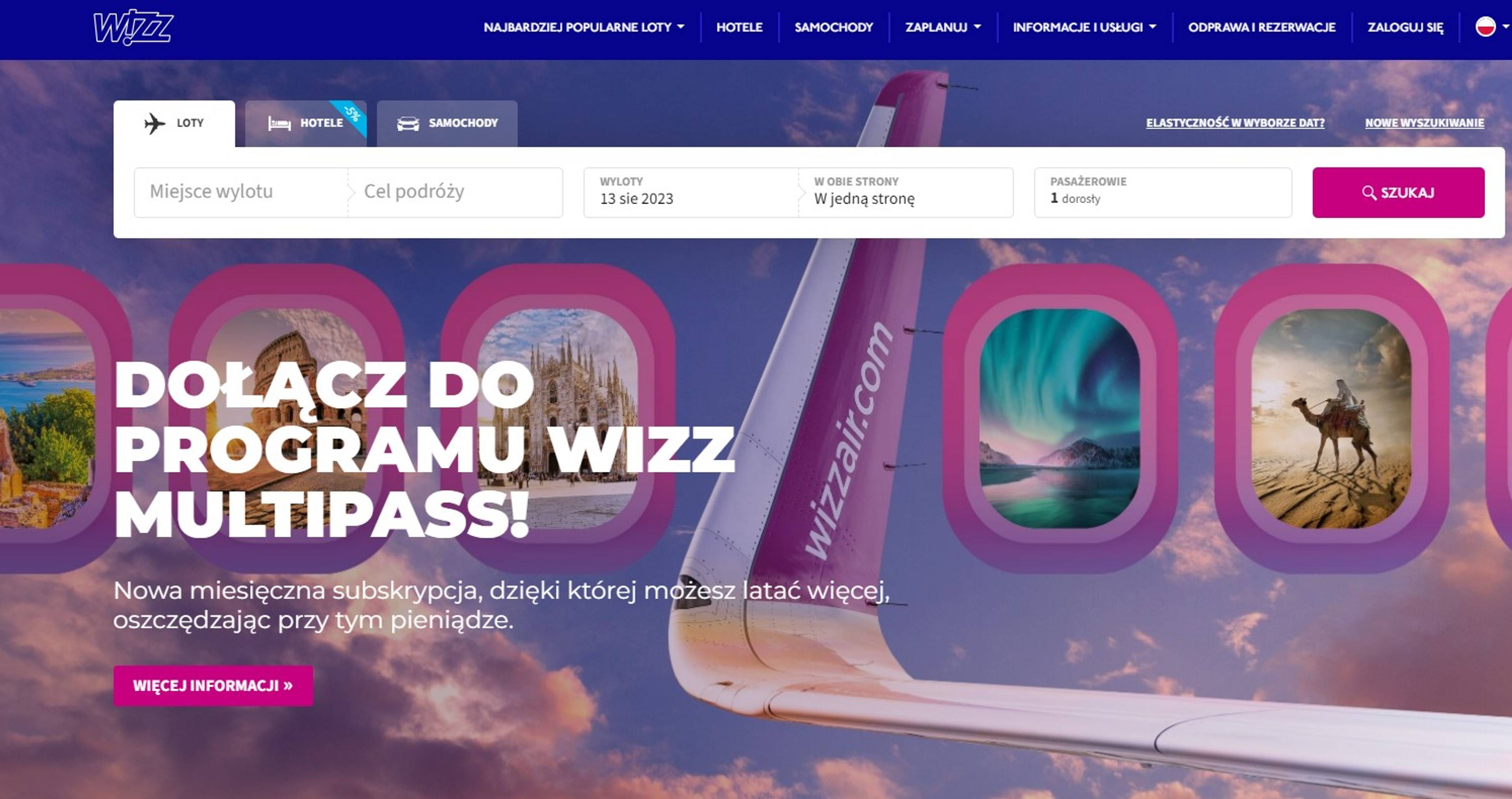Click the bed icon in Hotele tab
The width and height of the screenshot is (1512, 799).
(280, 123)
